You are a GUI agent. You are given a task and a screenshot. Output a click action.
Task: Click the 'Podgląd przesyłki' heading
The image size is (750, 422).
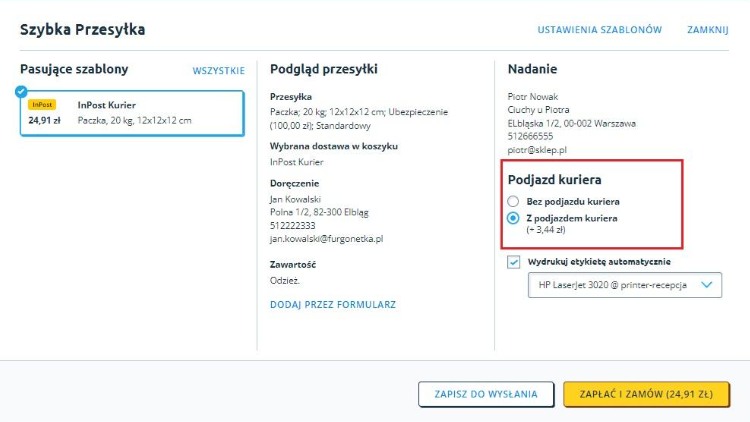point(324,69)
